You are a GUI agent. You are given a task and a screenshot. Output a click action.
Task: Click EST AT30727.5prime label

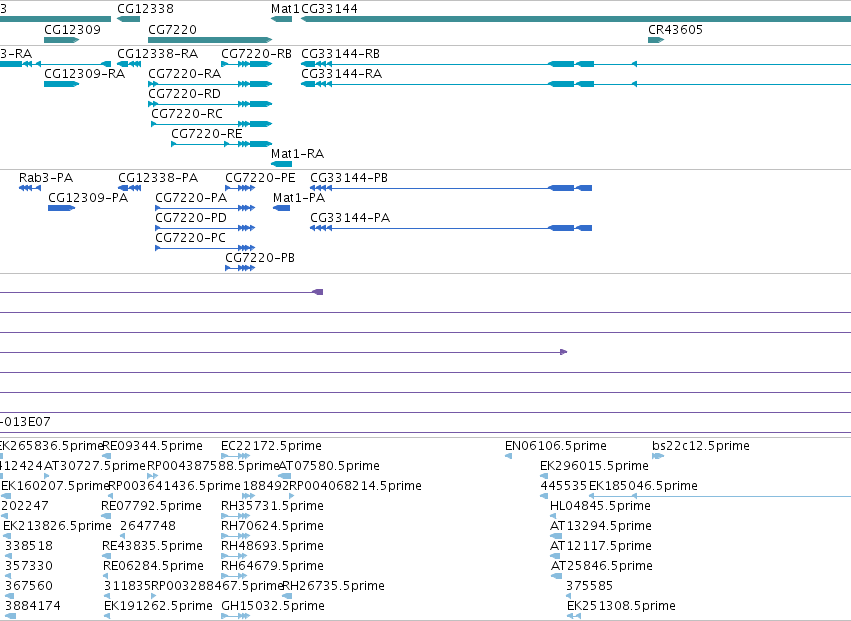tap(95, 466)
